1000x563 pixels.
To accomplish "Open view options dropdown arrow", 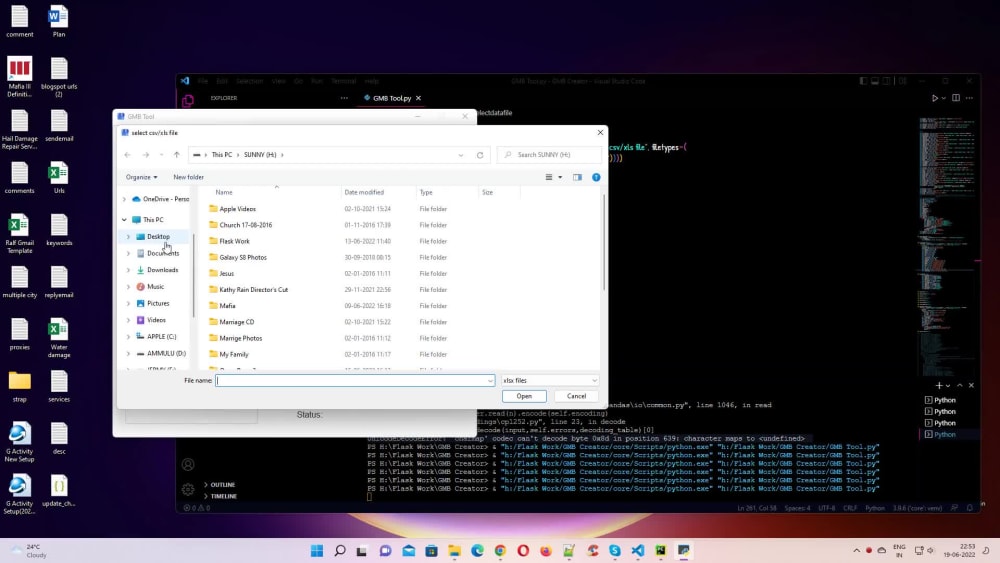I will tap(560, 177).
